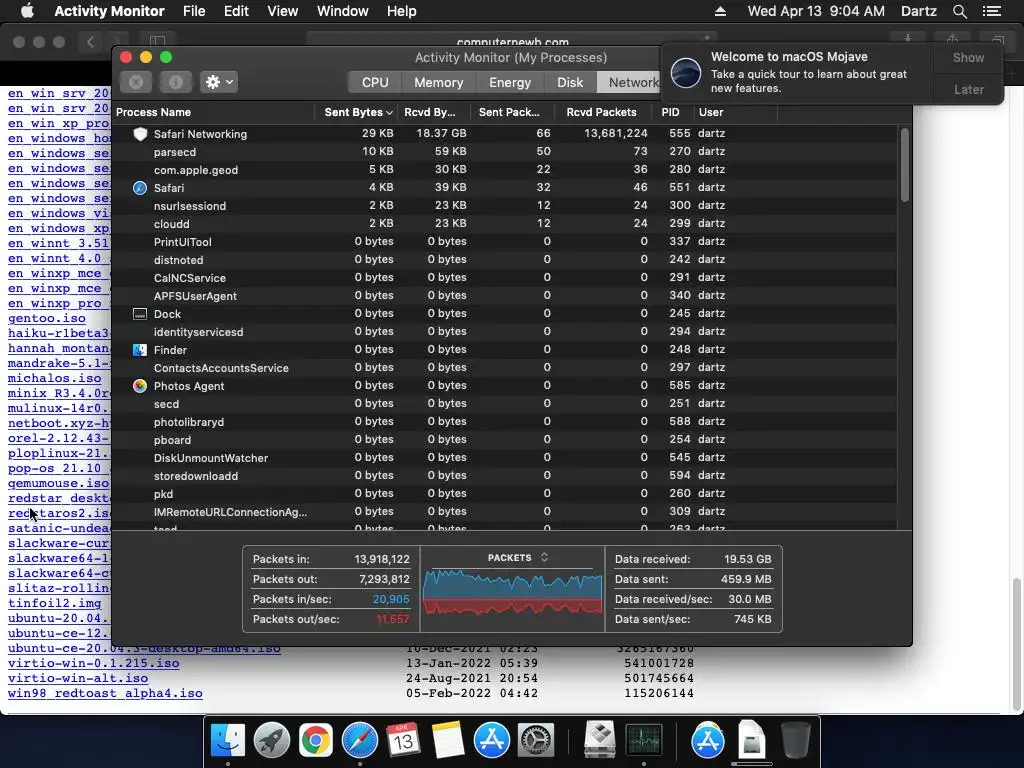Screen dimensions: 1024x768
Task: Open win98_redtoast_alpha4.iso link
Action: point(105,694)
